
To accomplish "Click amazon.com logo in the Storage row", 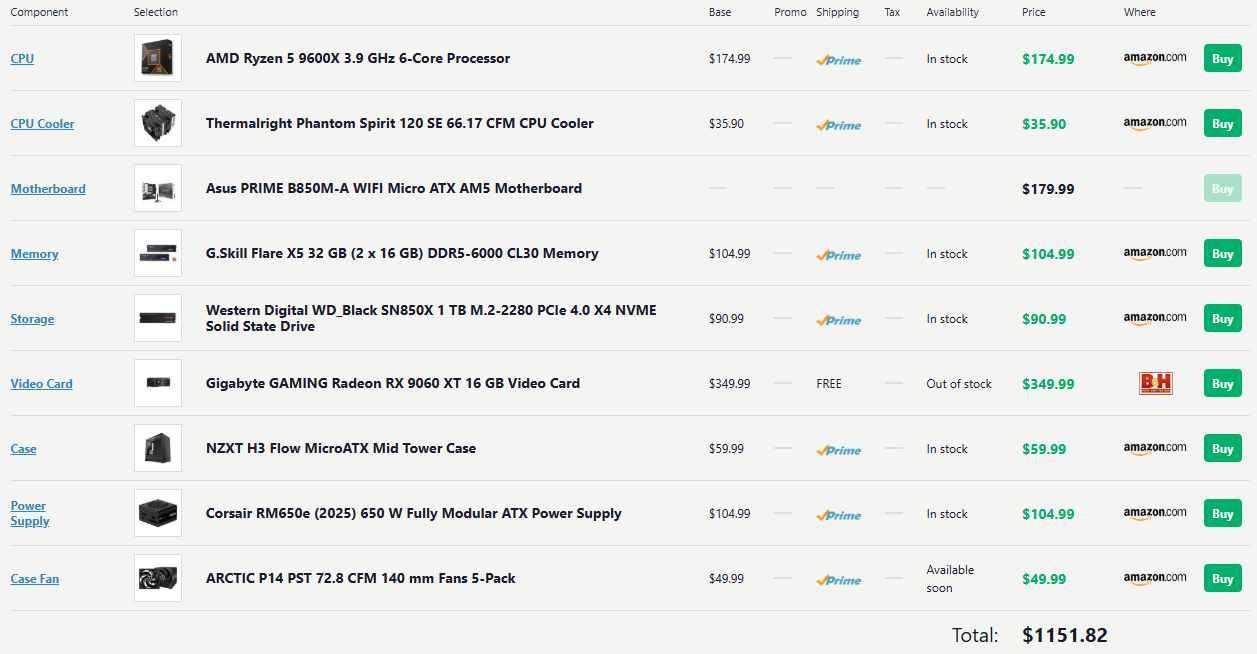I will tap(1155, 318).
